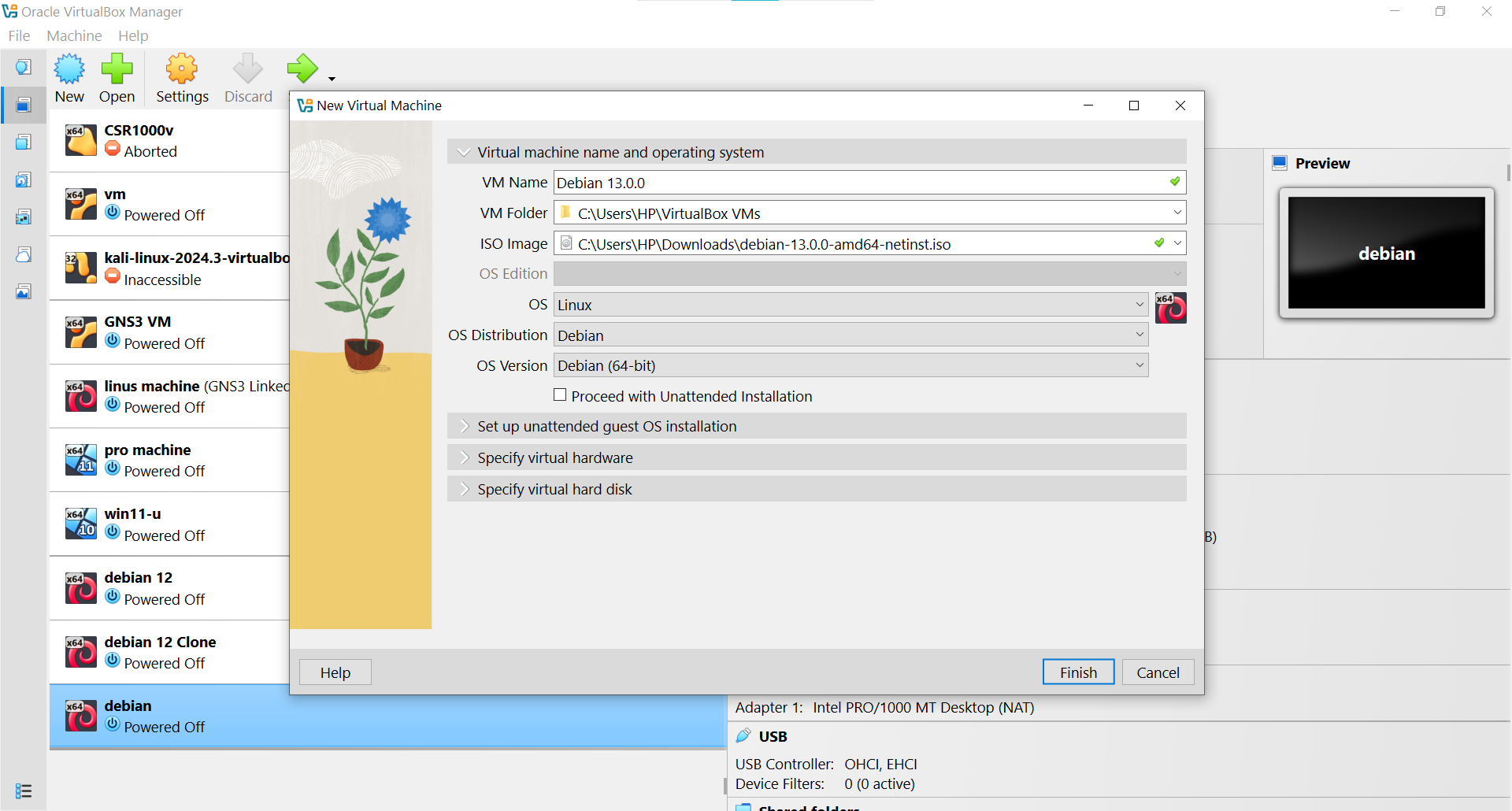The width and height of the screenshot is (1512, 811).
Task: Select the CSR1000v machine icon
Action: tap(80, 140)
